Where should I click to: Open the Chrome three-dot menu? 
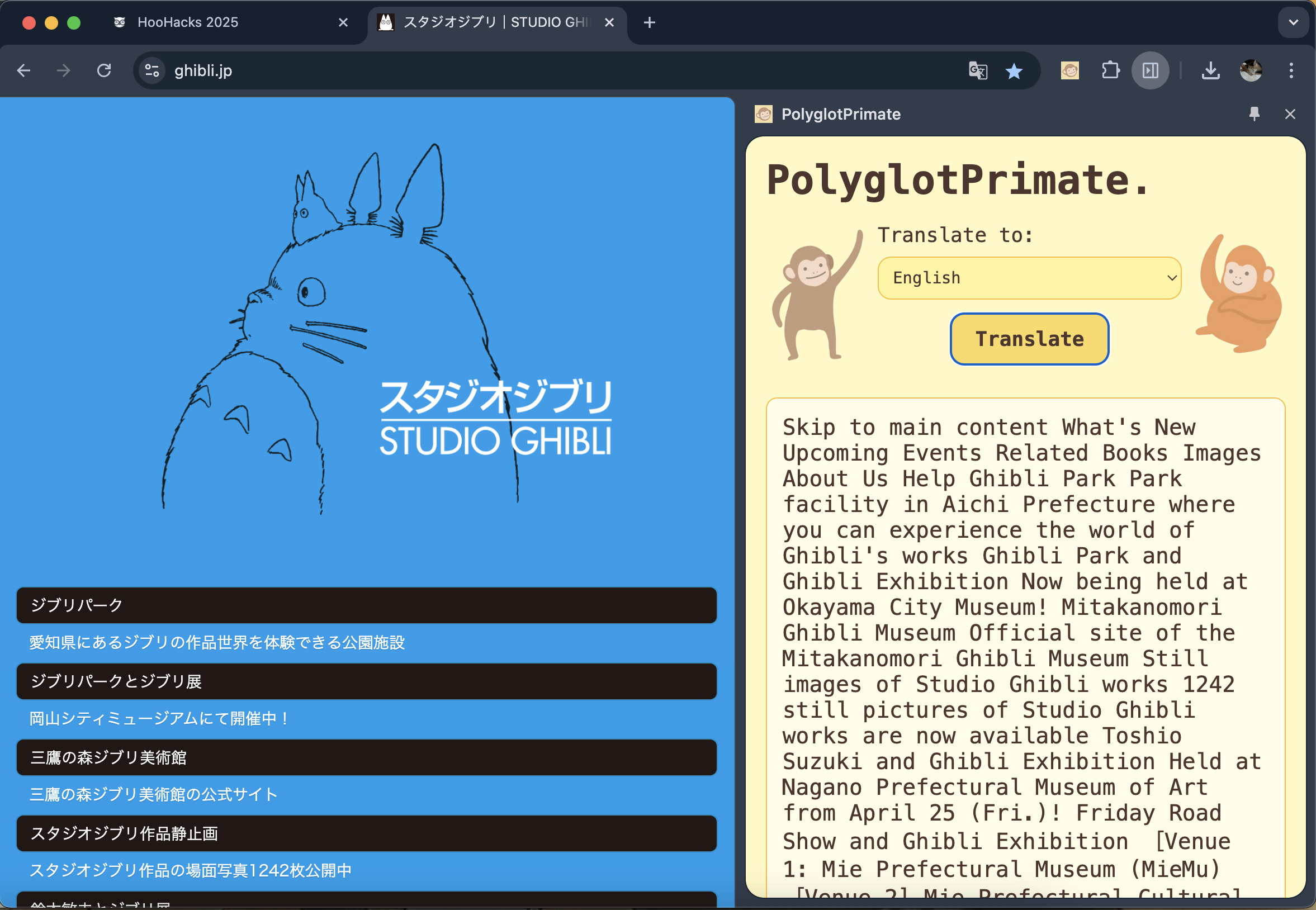pos(1291,70)
